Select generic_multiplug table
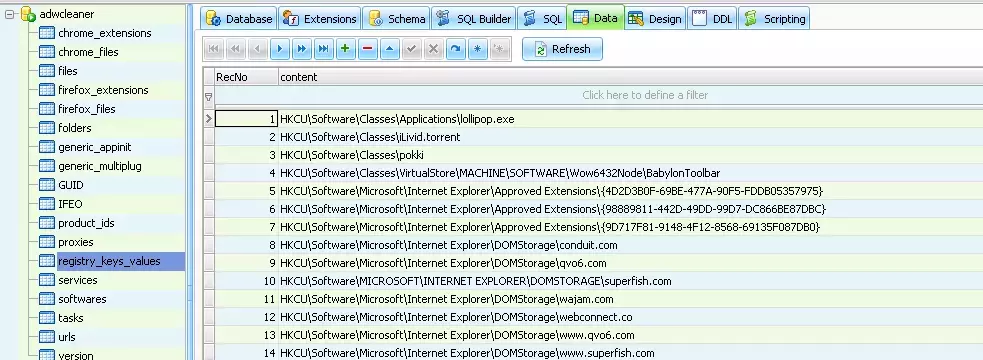Image resolution: width=983 pixels, height=360 pixels. pyautogui.click(x=100, y=166)
